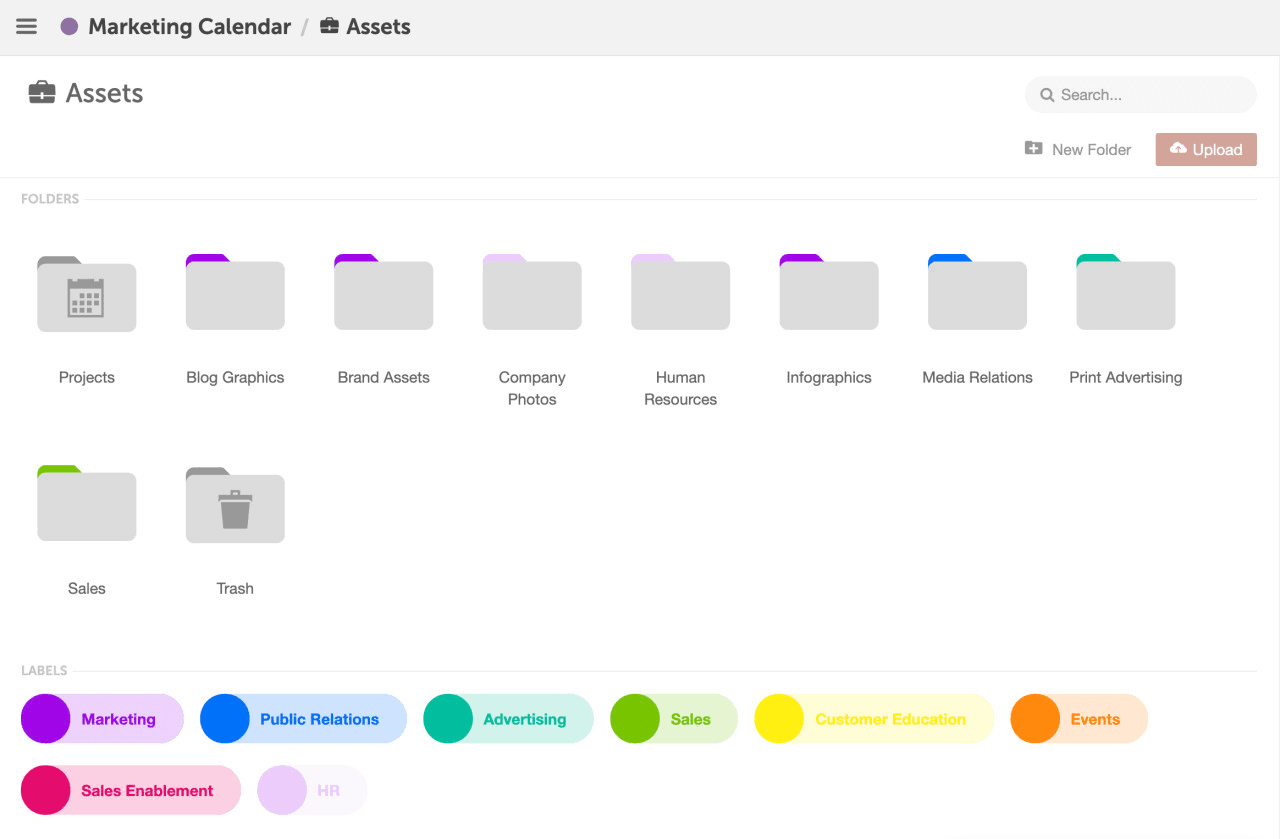Open the Infographics folder
This screenshot has height=839, width=1280.
tap(829, 294)
